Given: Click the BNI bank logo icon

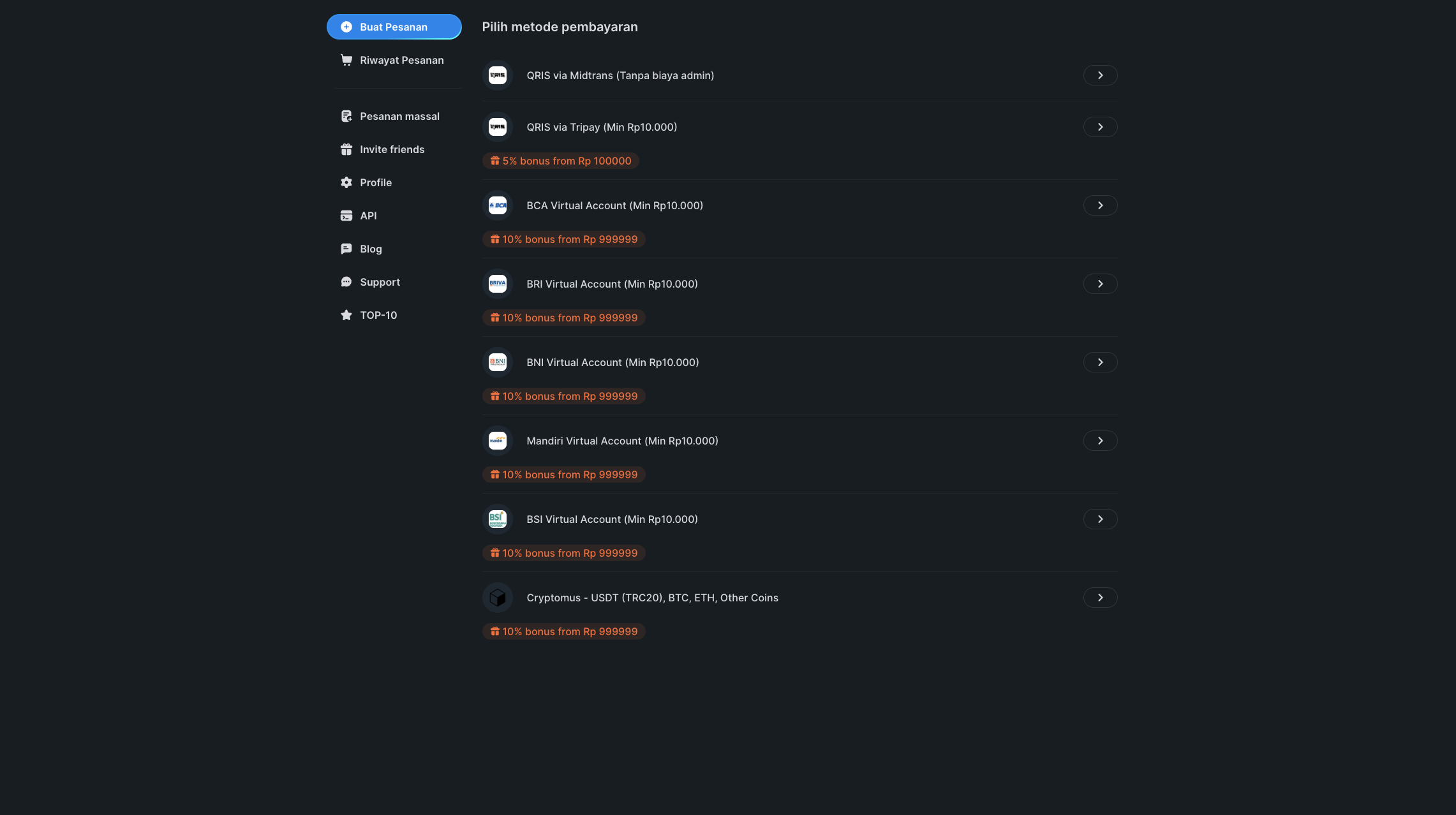Looking at the screenshot, I should coord(497,362).
